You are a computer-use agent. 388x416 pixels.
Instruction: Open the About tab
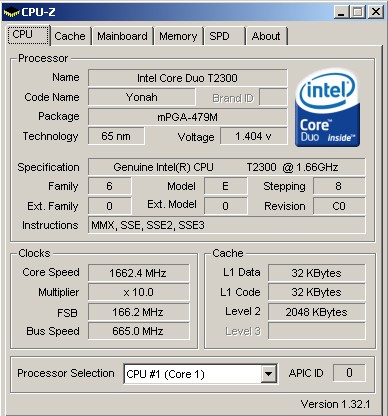[266, 36]
